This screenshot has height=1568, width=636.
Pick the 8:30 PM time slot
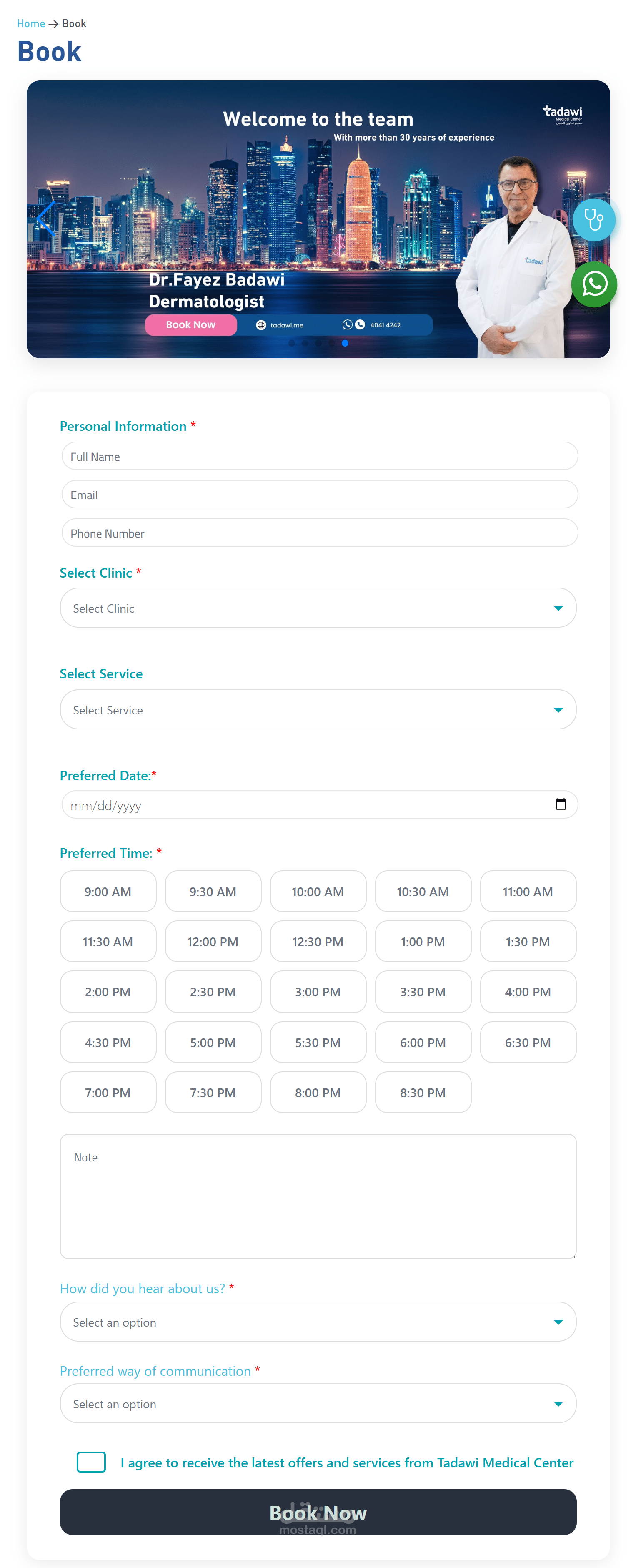pos(423,1092)
